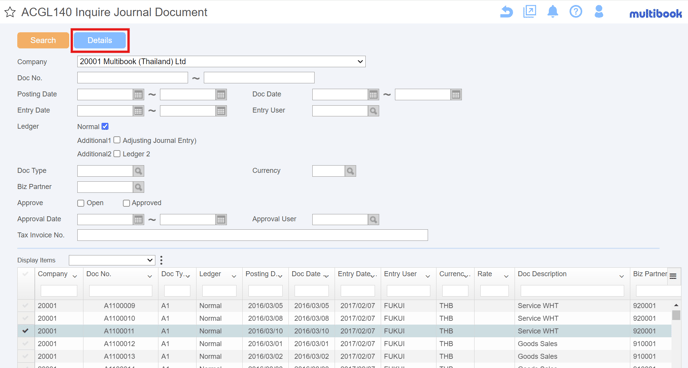Uncheck the Normal ledger checkbox
688x368 pixels.
(105, 126)
